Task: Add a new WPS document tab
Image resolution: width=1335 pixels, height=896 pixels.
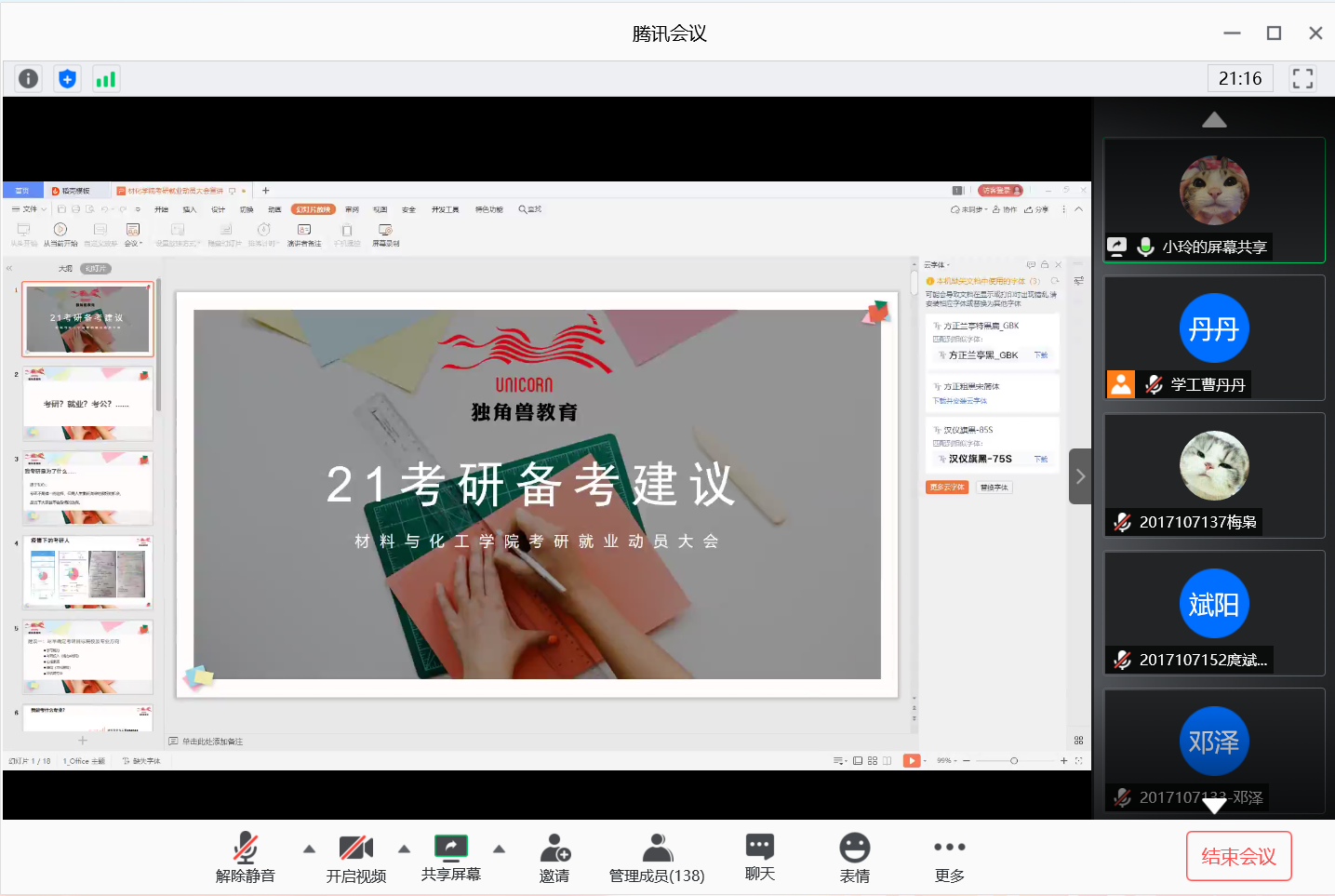Action: point(265,191)
